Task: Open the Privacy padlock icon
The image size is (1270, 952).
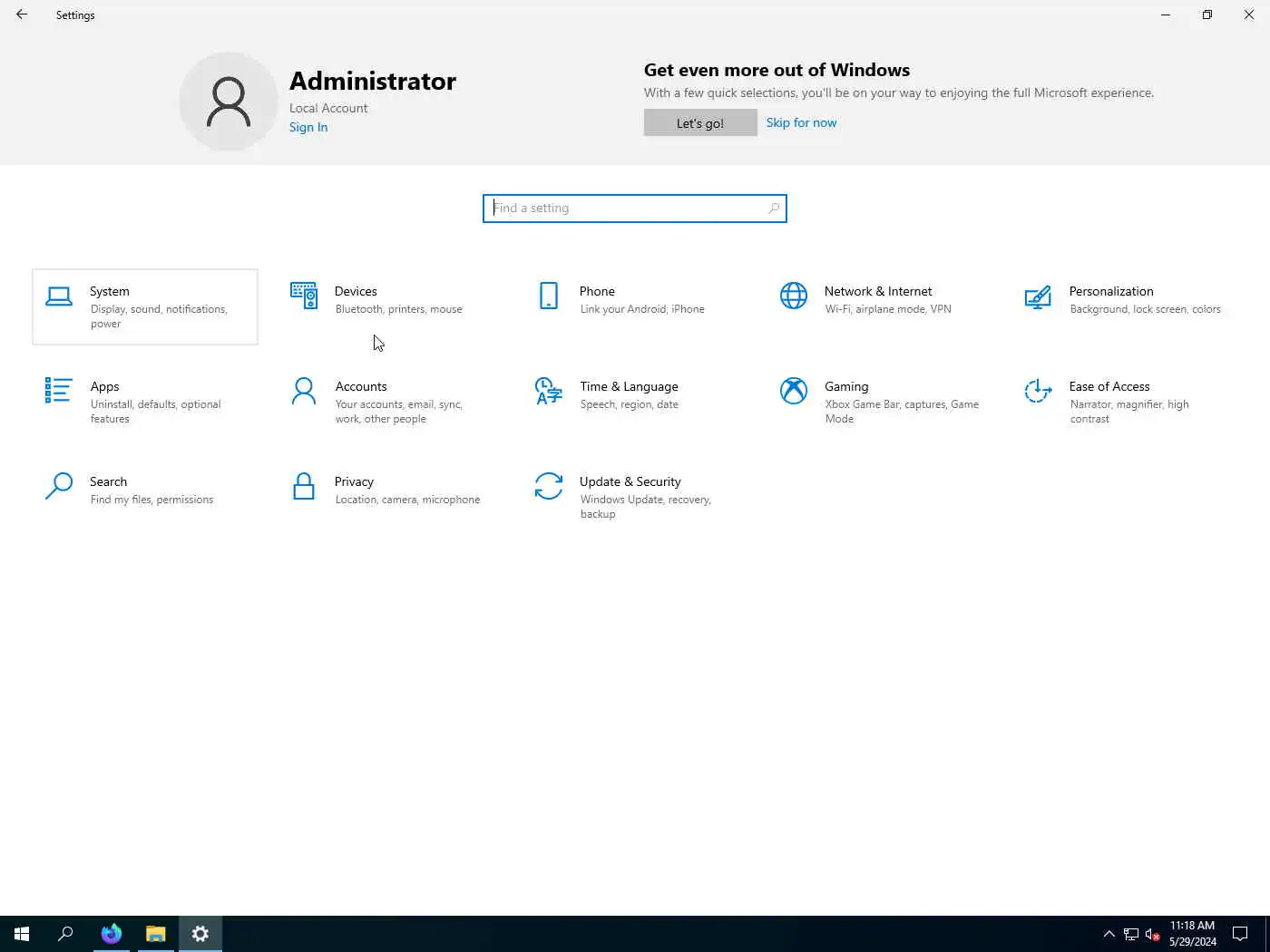Action: 304,486
